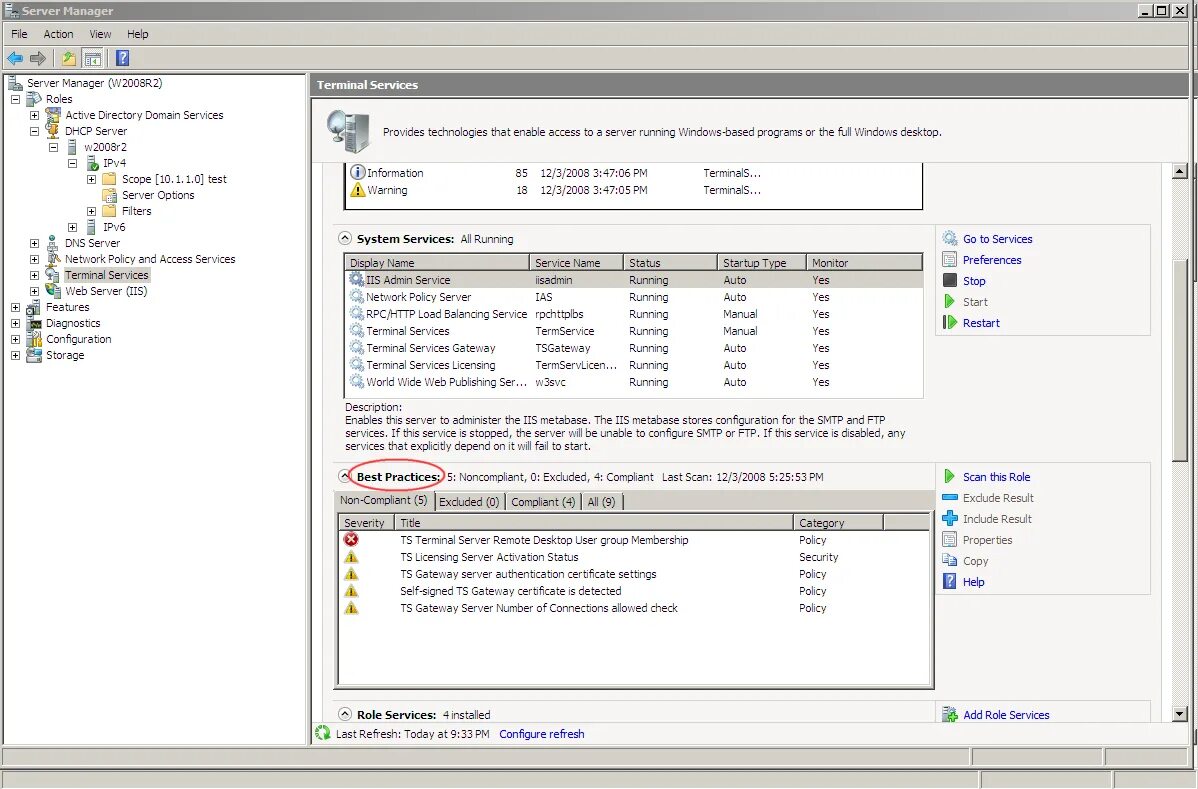Screen dimensions: 1198x789
Task: Expand the Features tree node
Action: click(x=15, y=307)
